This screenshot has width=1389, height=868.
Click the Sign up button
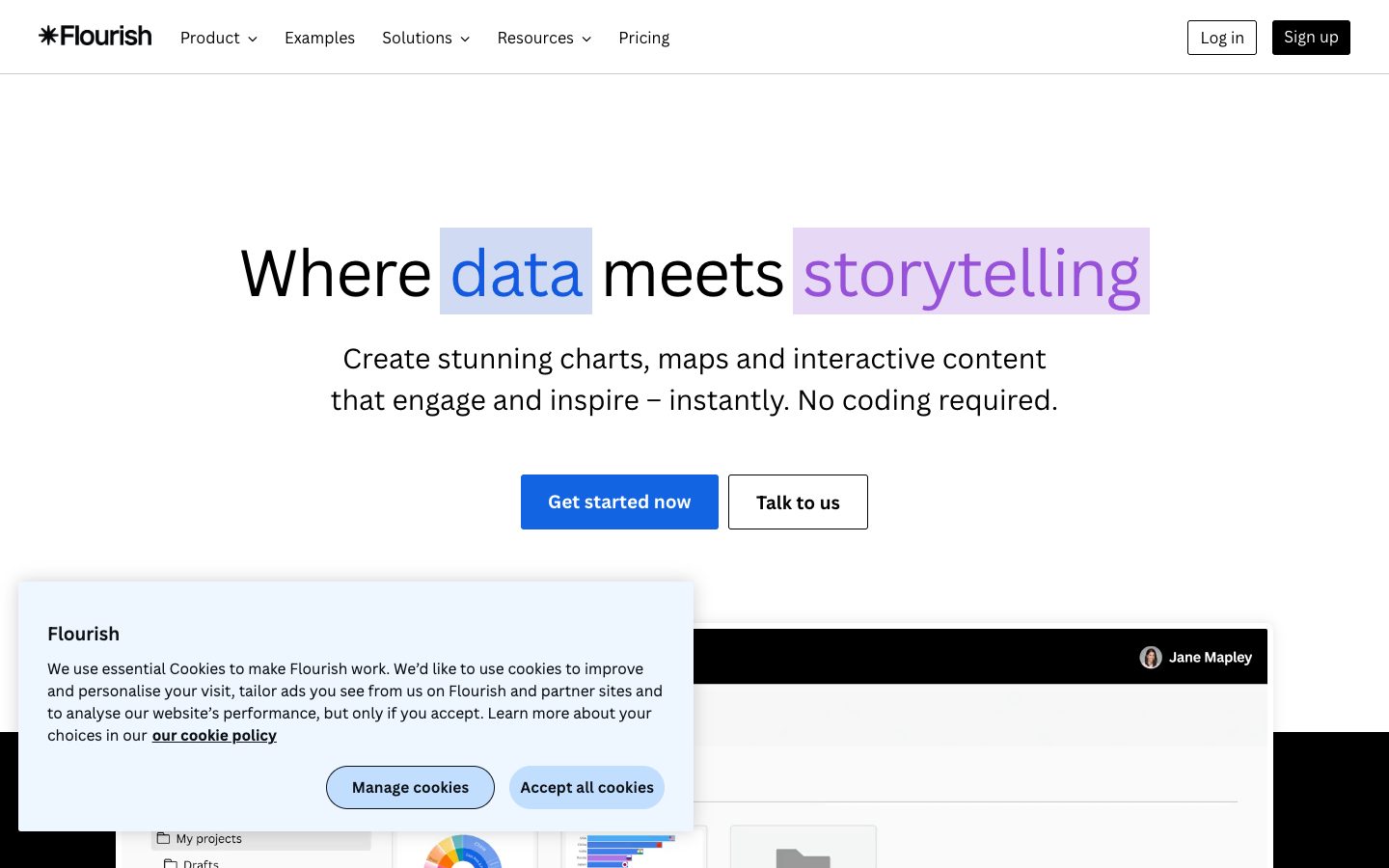(1311, 38)
